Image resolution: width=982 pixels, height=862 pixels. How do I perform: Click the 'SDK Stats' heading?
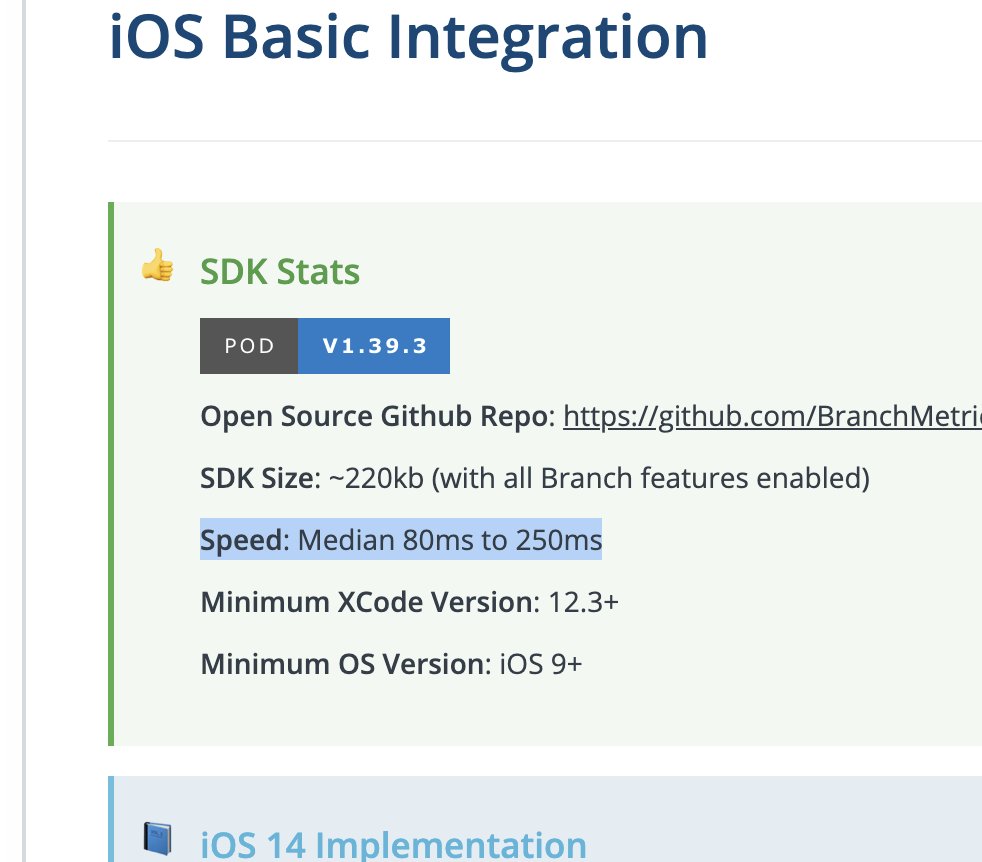pos(280,272)
